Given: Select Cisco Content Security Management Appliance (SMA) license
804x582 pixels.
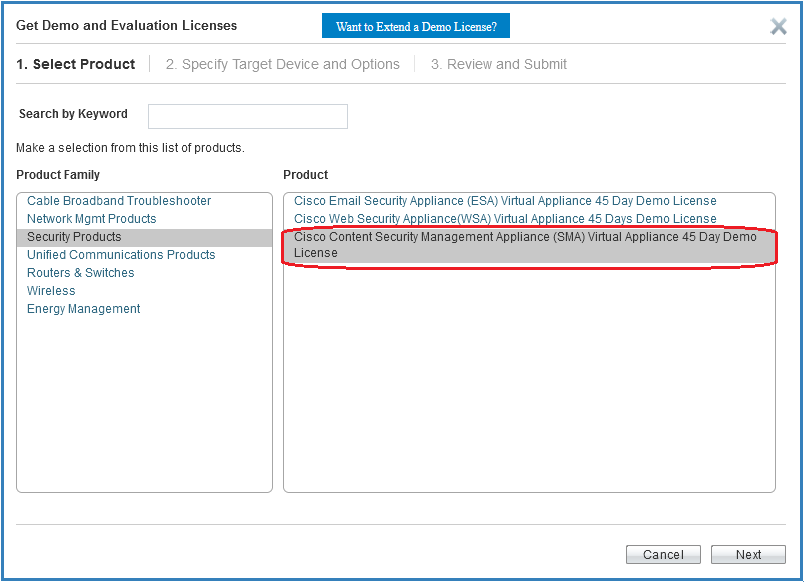Looking at the screenshot, I should click(x=529, y=245).
